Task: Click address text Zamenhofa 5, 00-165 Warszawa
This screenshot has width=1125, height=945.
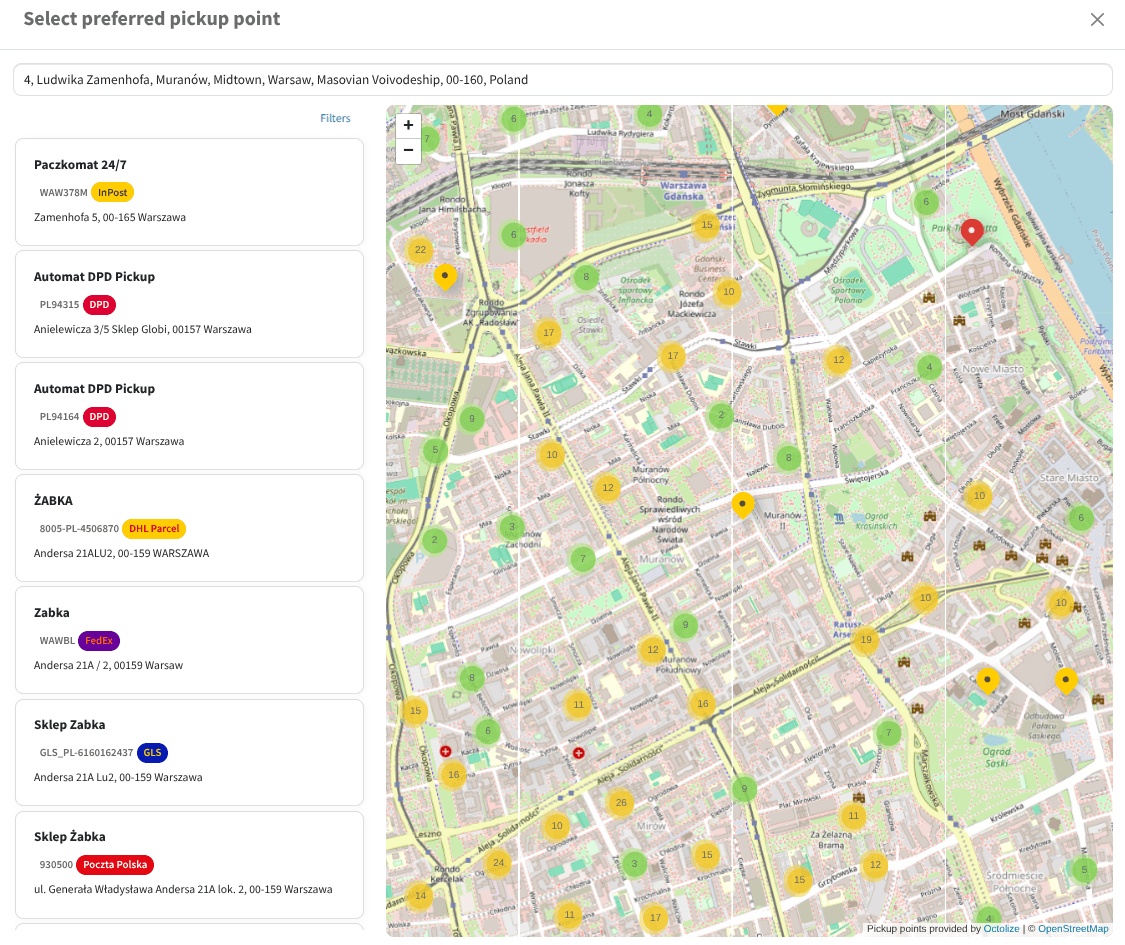Action: click(x=110, y=217)
